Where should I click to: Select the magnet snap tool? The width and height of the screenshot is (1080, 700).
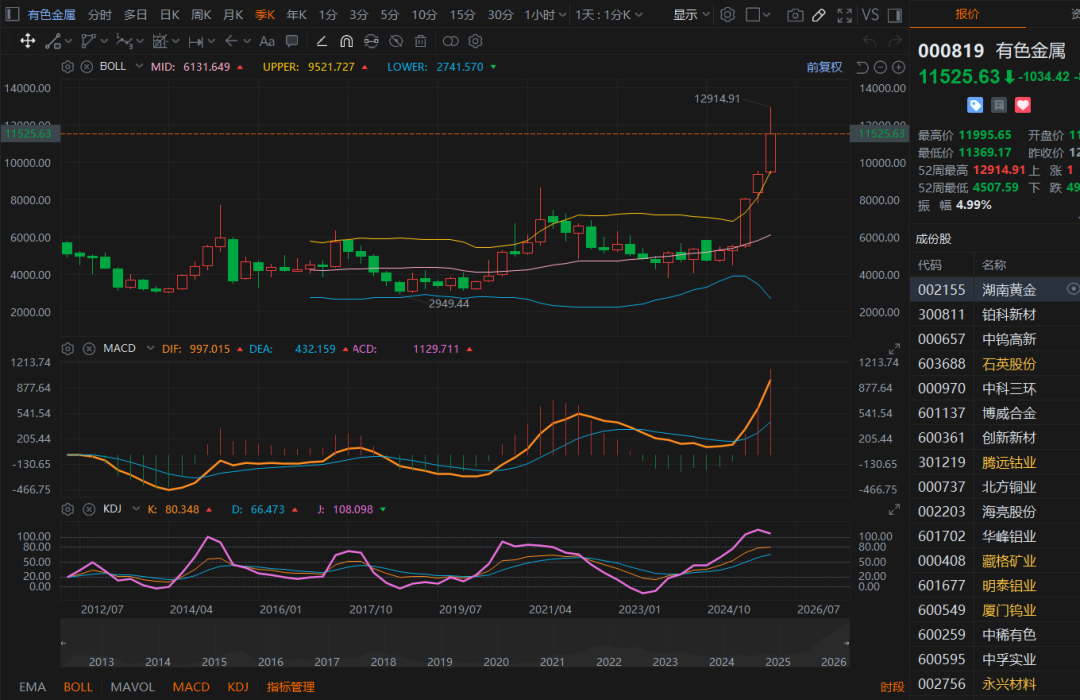click(x=346, y=41)
